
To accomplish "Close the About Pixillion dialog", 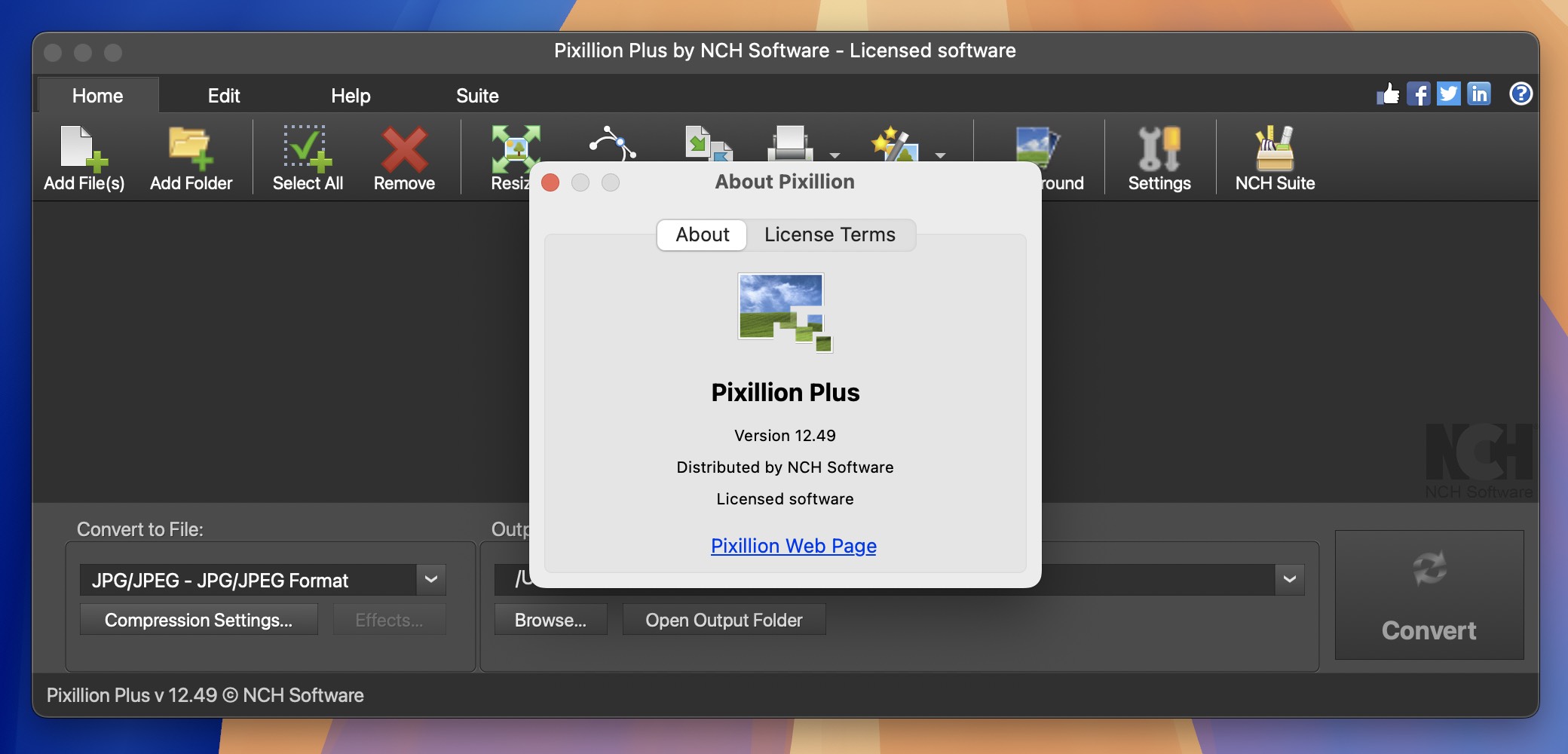I will [x=550, y=182].
